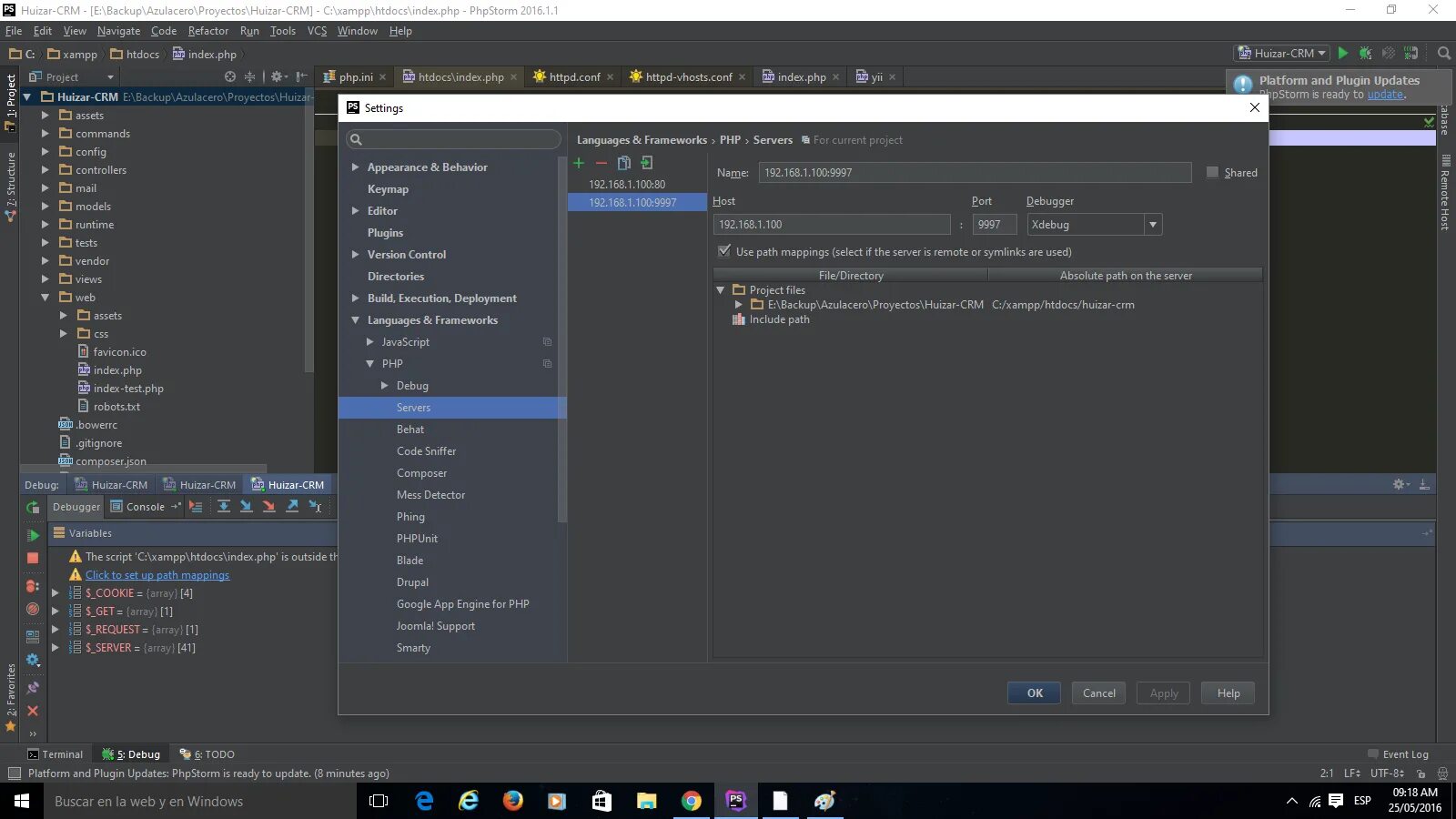Close the debug session with the red X
This screenshot has height=819, width=1456.
(33, 711)
